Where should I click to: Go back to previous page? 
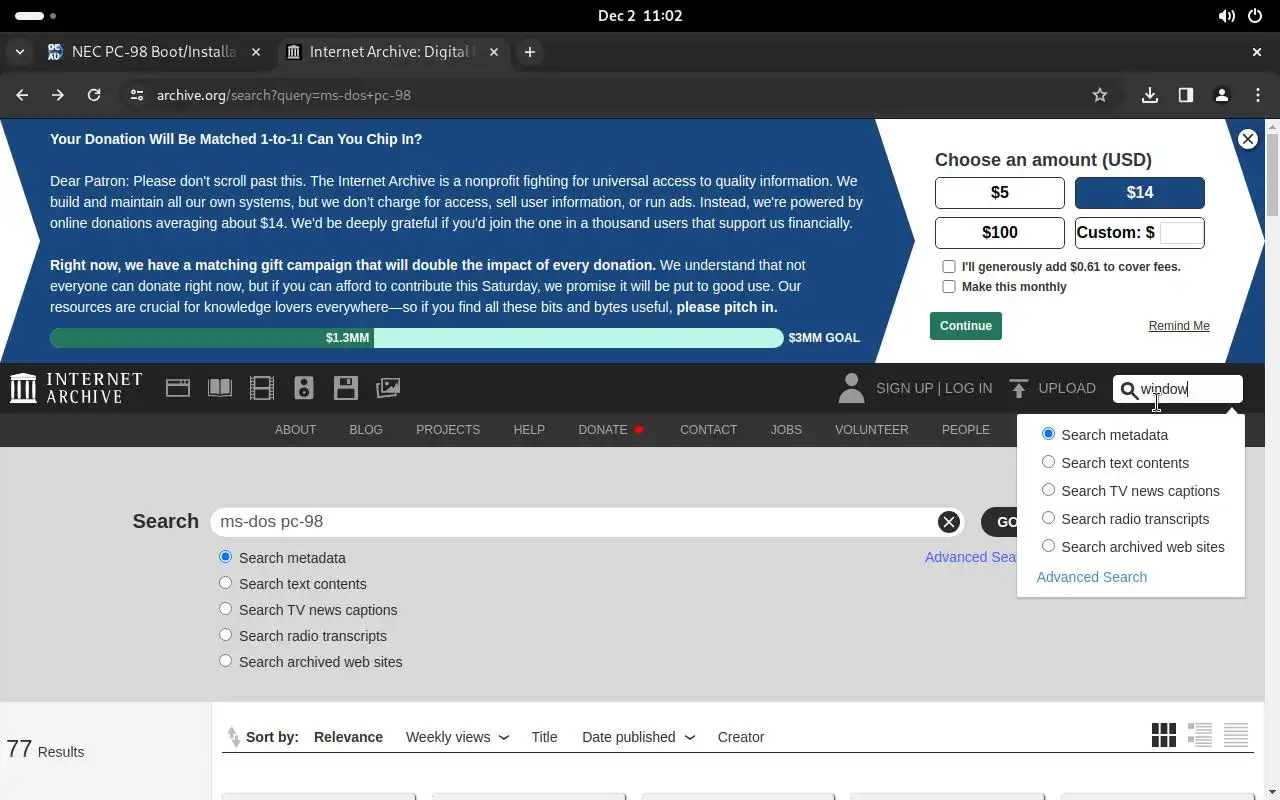coord(22,95)
